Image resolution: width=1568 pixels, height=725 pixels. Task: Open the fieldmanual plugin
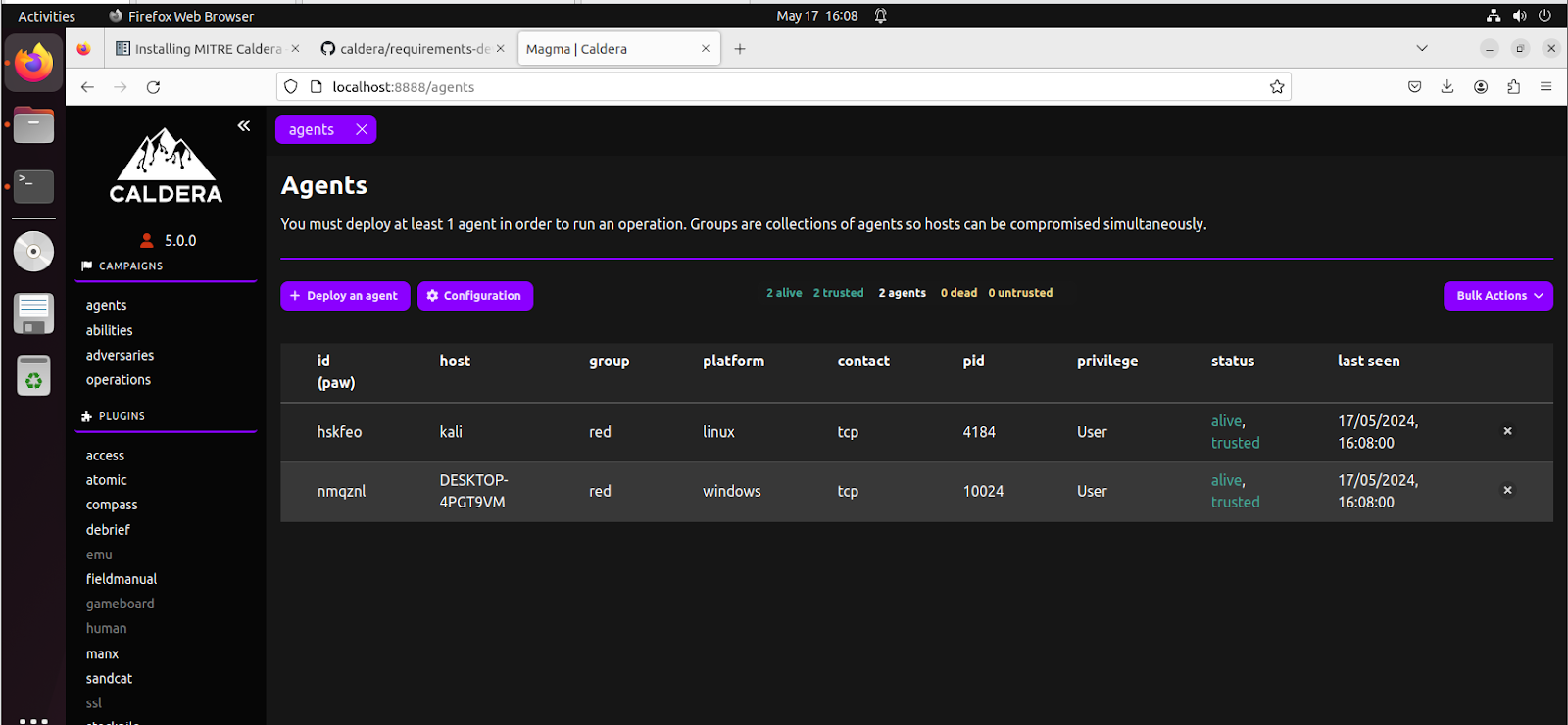click(x=122, y=579)
